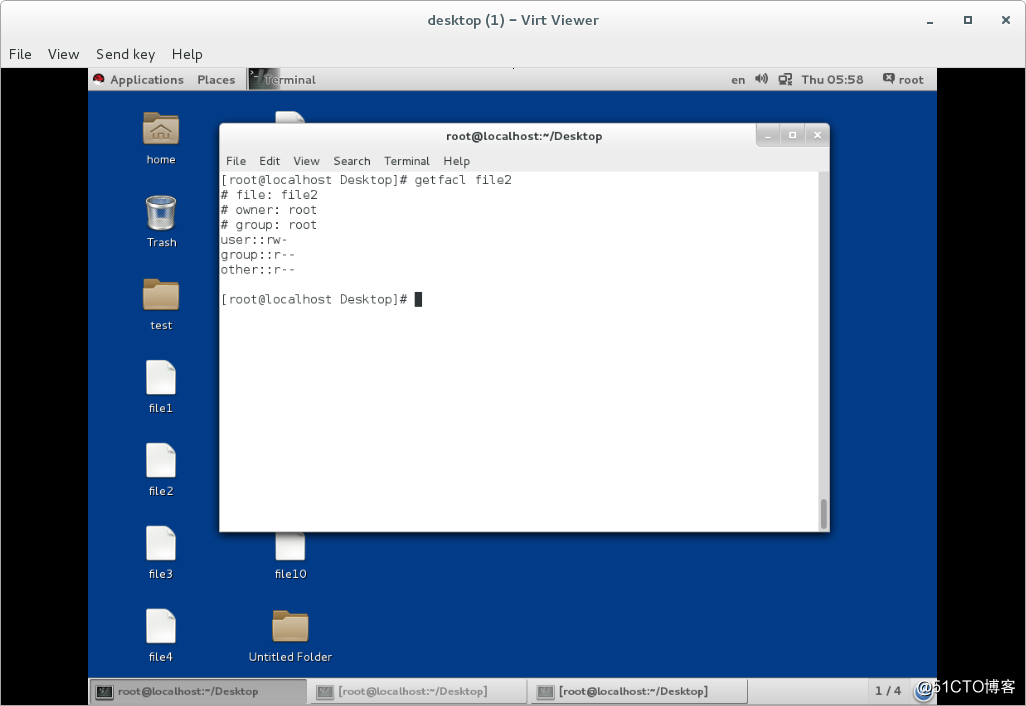
Task: Open the Virt Viewer View menu
Action: tap(63, 54)
